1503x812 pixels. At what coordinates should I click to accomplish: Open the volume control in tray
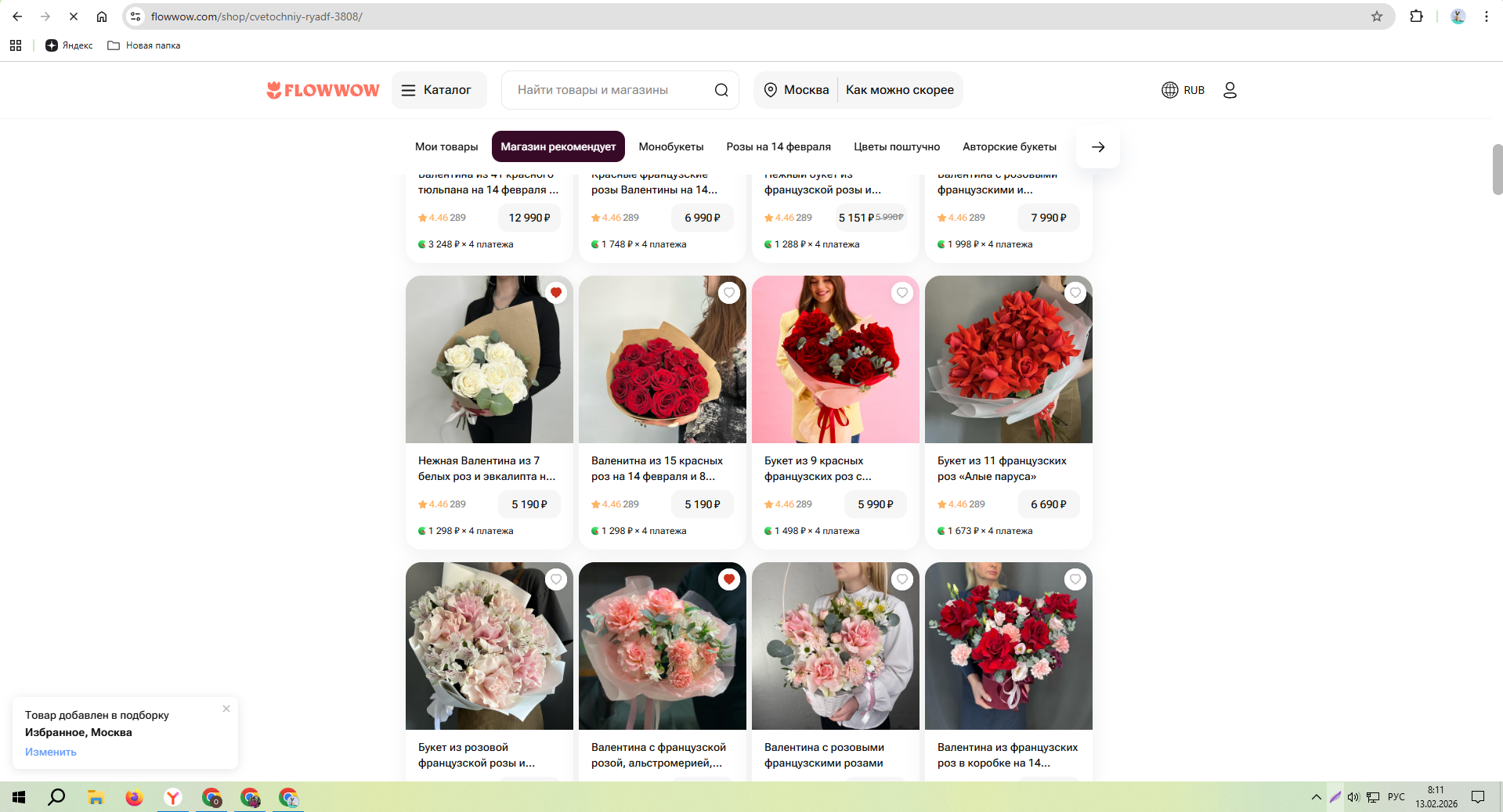pyautogui.click(x=1353, y=797)
